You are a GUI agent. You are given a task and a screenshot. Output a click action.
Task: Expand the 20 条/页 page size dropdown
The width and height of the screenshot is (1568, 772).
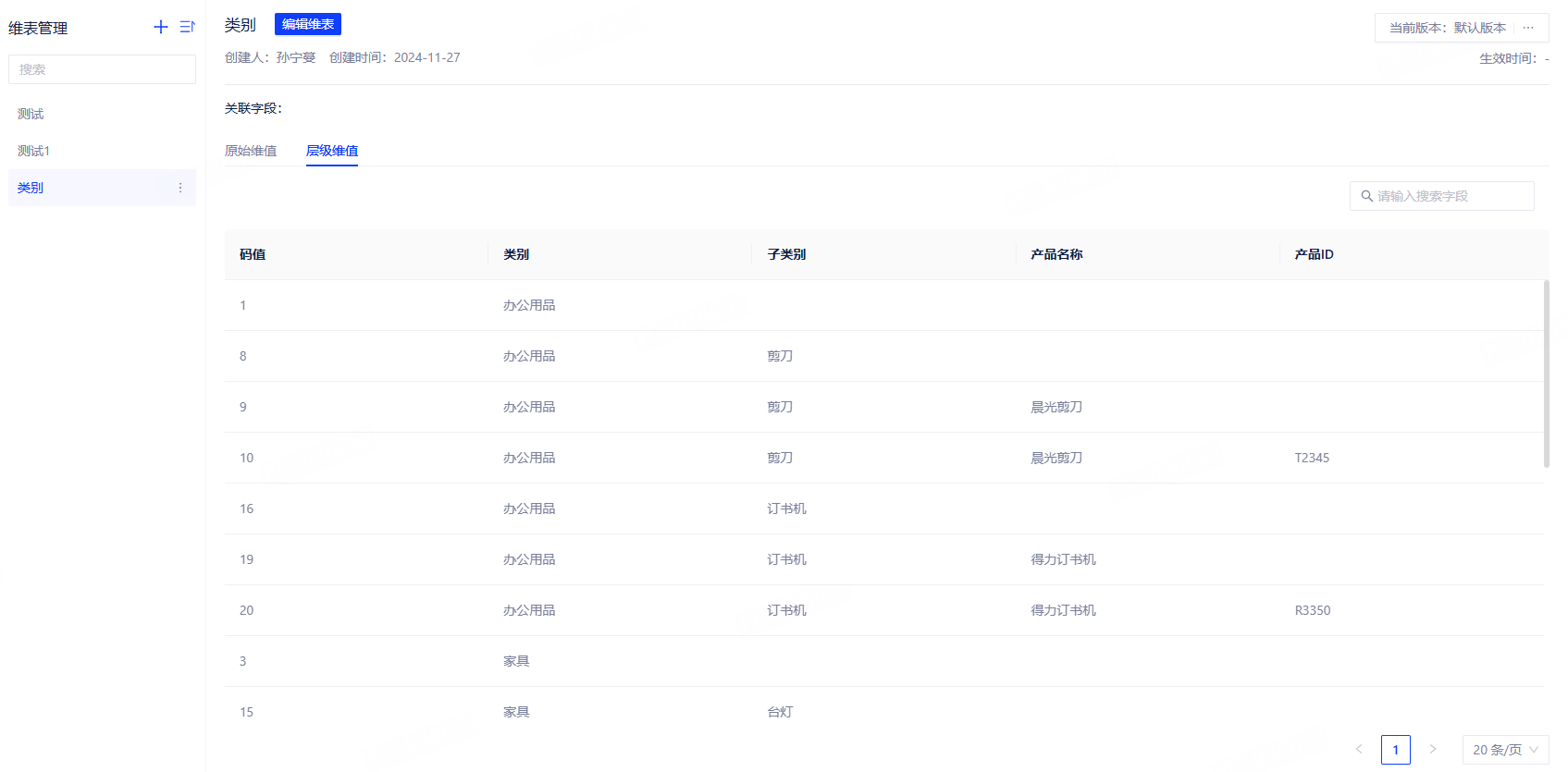coord(1505,750)
